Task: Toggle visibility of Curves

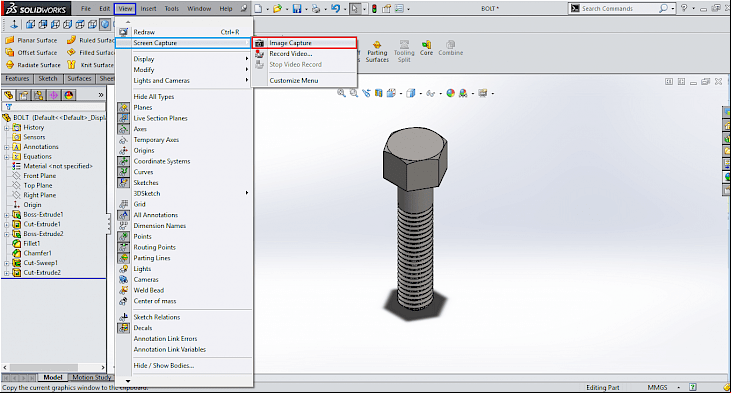Action: tap(123, 172)
